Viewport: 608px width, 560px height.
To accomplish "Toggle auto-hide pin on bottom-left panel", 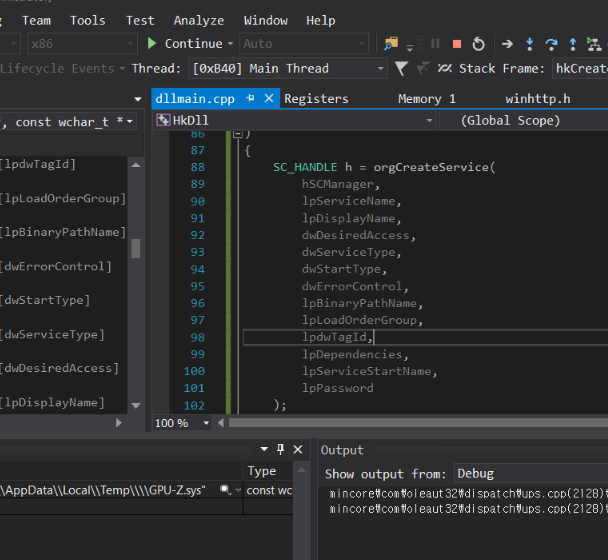I will (x=281, y=450).
